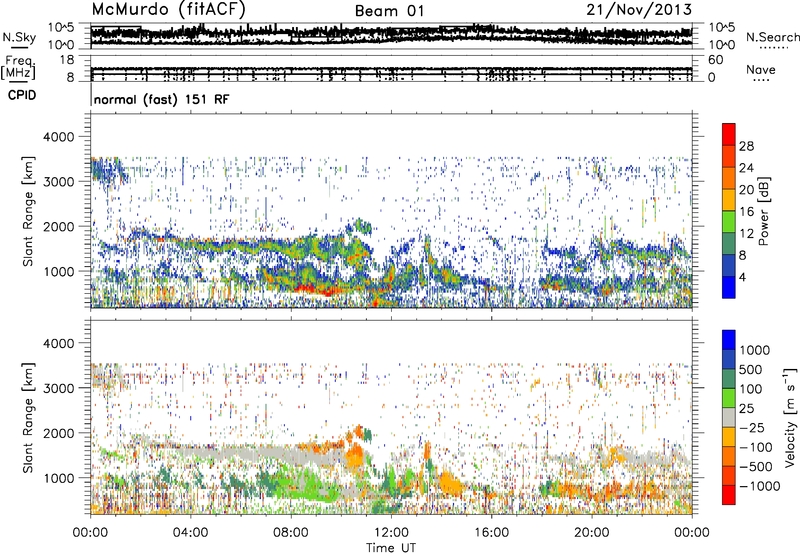This screenshot has width=800, height=554.
Task: Click the '1000' tick on velocity colorbar
Action: click(755, 350)
